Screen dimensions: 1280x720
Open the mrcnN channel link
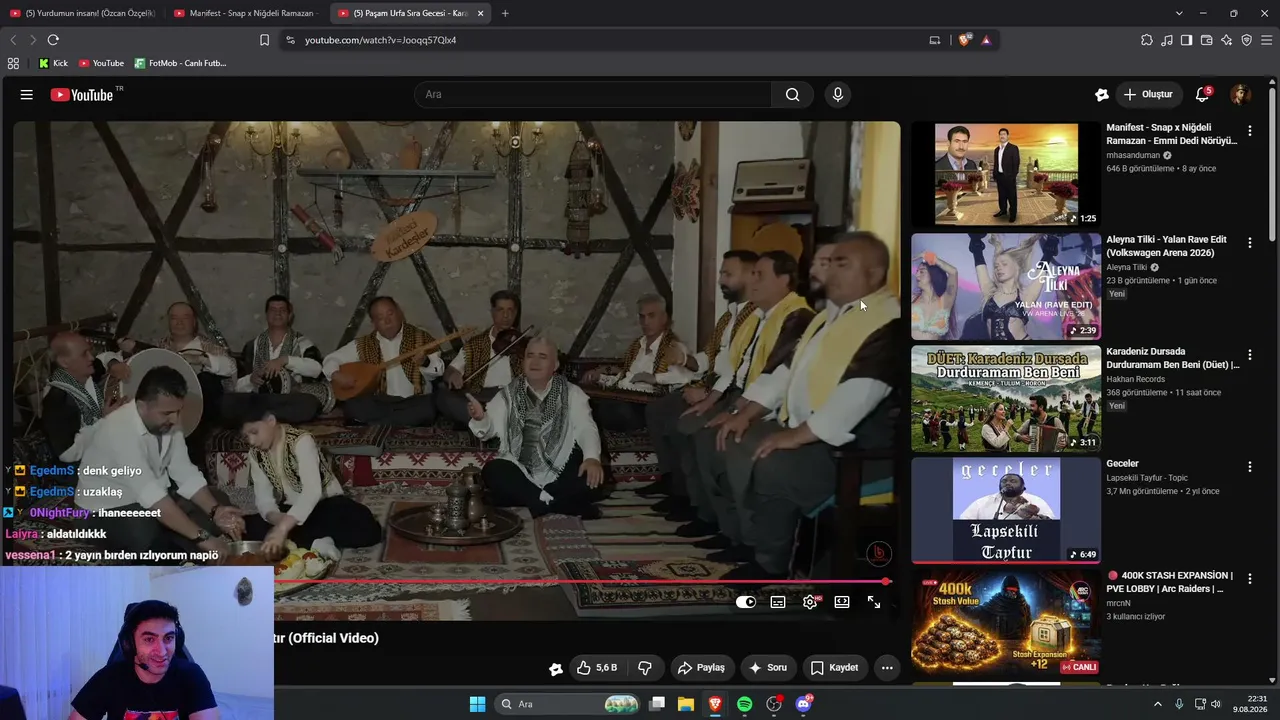coord(1118,603)
